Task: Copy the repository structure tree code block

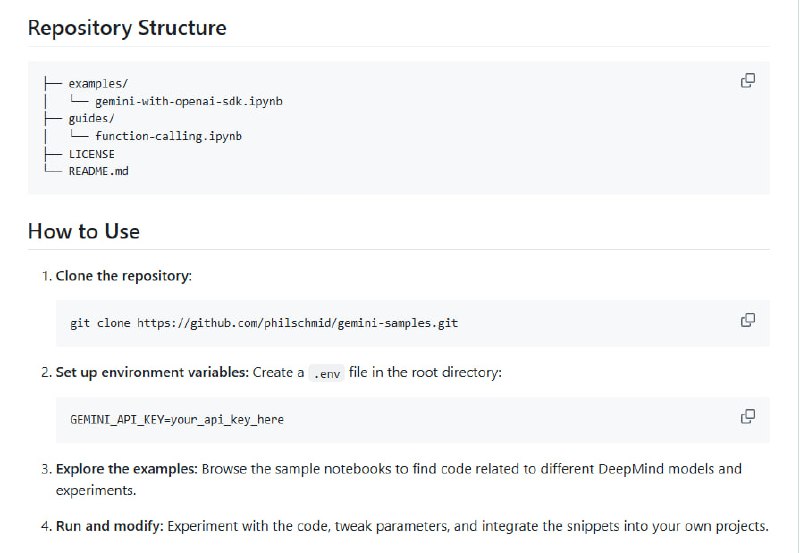Action: (x=747, y=81)
